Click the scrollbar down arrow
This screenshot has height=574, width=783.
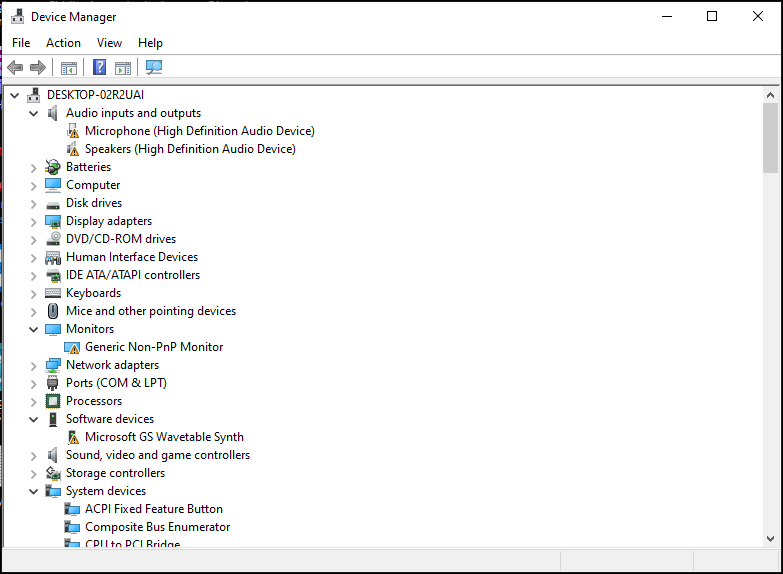(x=770, y=539)
